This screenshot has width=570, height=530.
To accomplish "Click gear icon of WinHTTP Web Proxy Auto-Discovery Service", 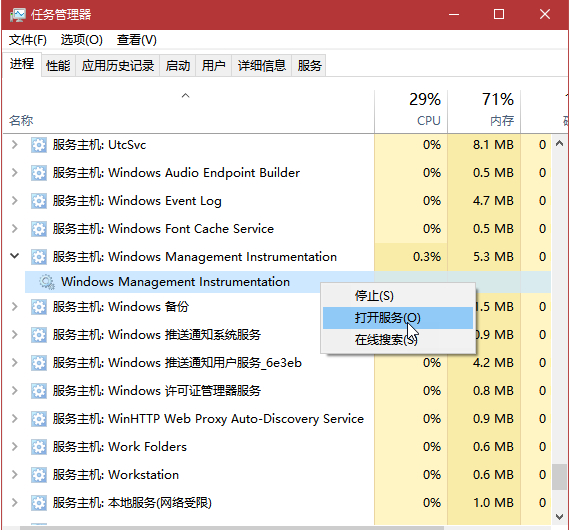I will tap(39, 419).
